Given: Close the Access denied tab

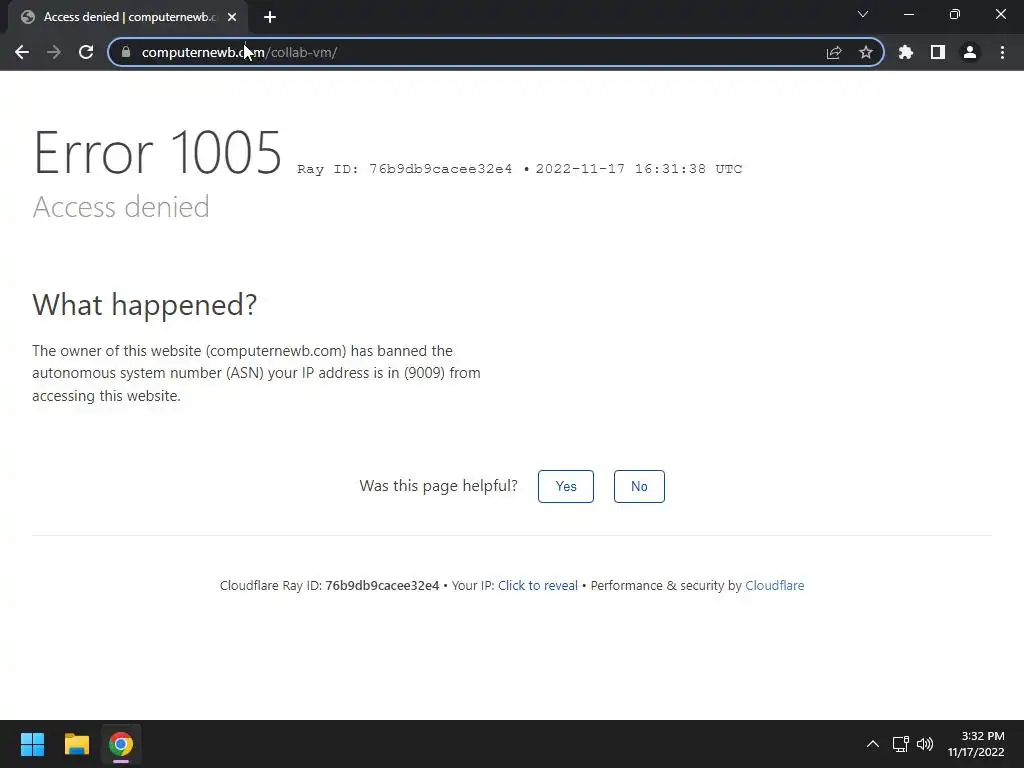Looking at the screenshot, I should pos(232,17).
